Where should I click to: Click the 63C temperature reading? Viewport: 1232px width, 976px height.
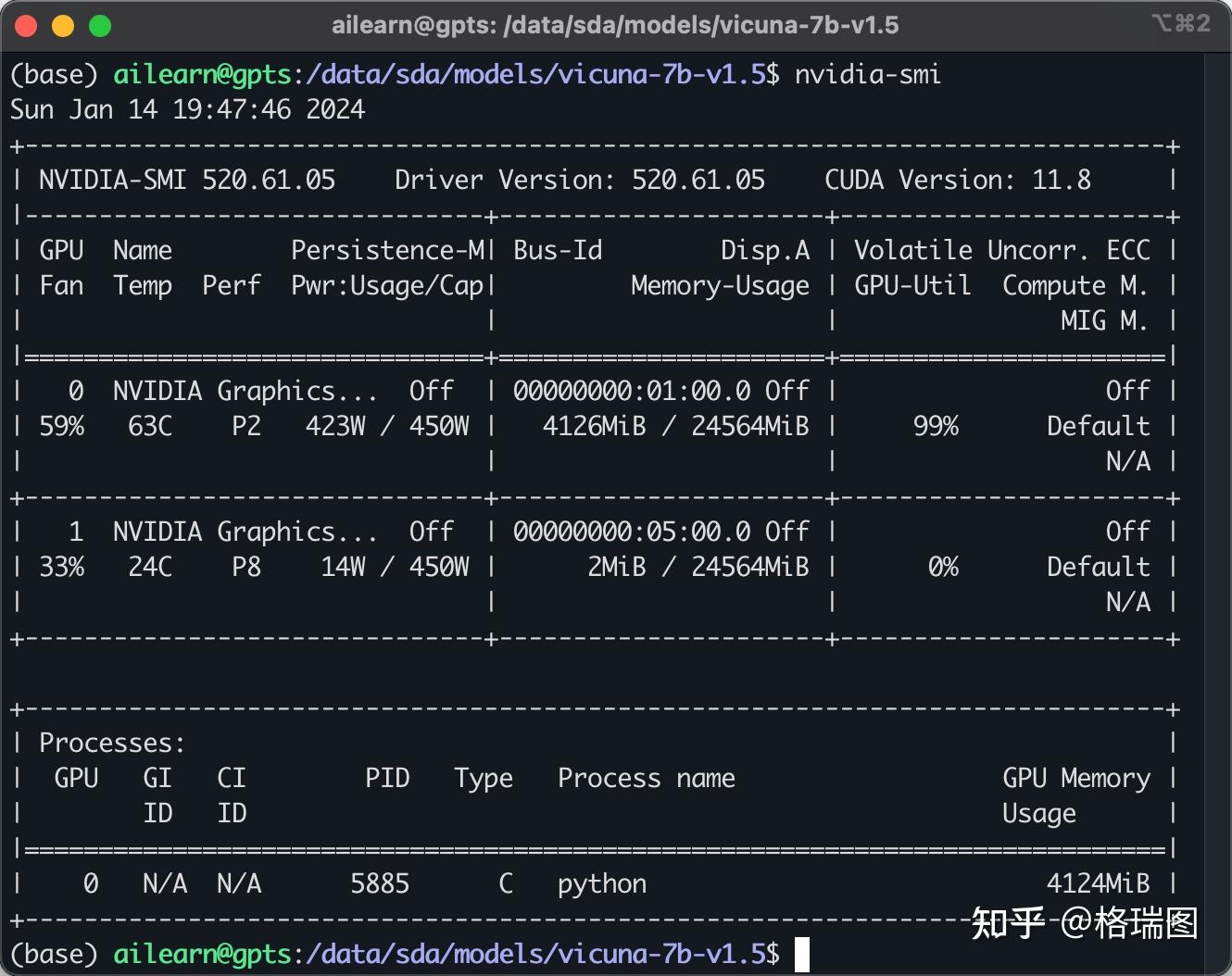[150, 426]
